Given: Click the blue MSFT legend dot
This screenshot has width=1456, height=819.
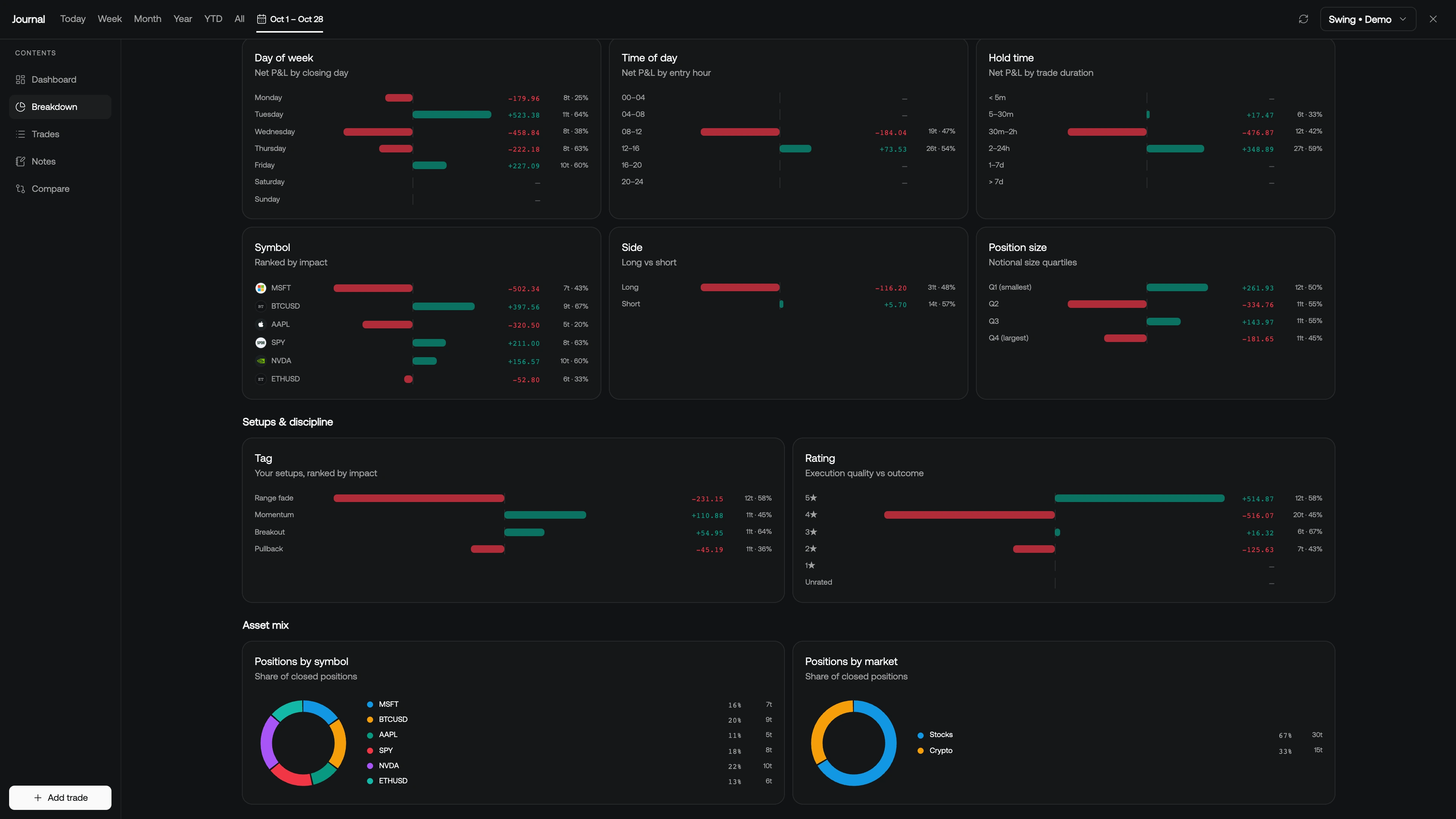Looking at the screenshot, I should click(370, 704).
